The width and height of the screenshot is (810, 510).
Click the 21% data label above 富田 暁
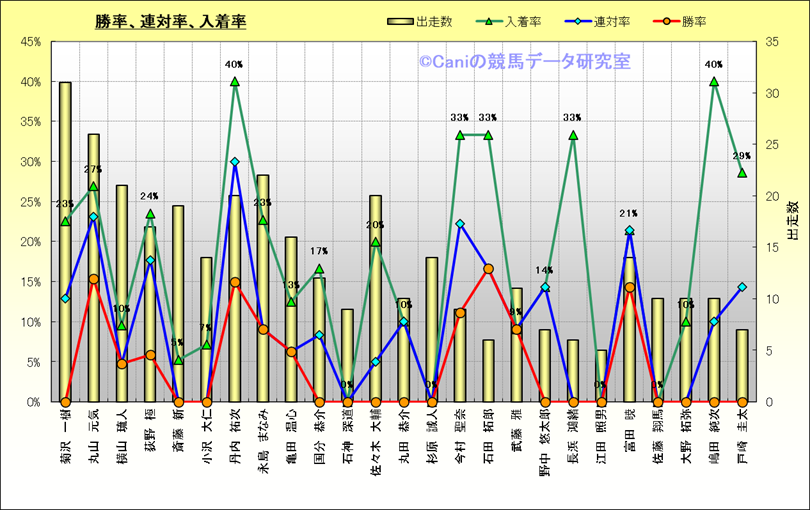(x=629, y=214)
